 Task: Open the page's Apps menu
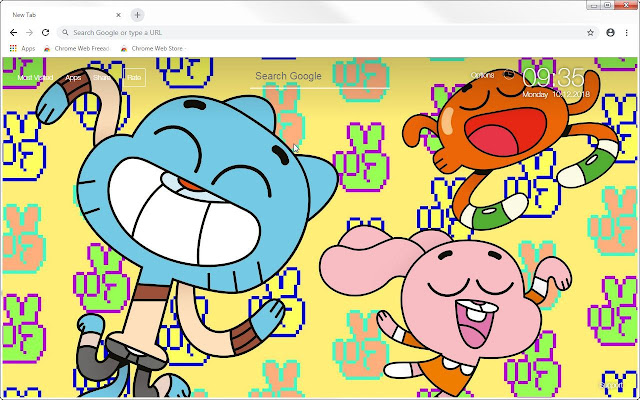click(x=73, y=78)
